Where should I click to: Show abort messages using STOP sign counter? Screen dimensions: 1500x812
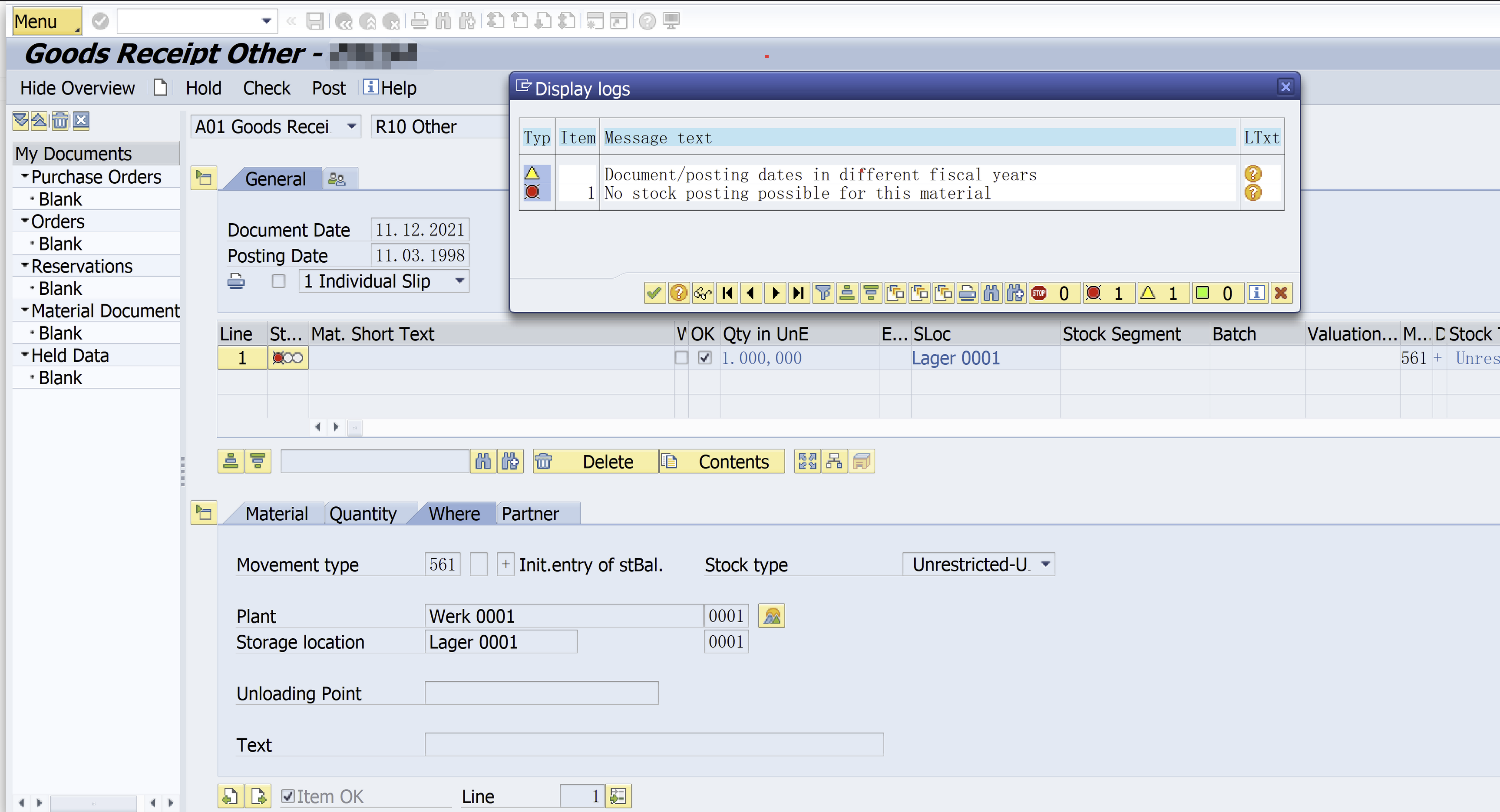1054,293
